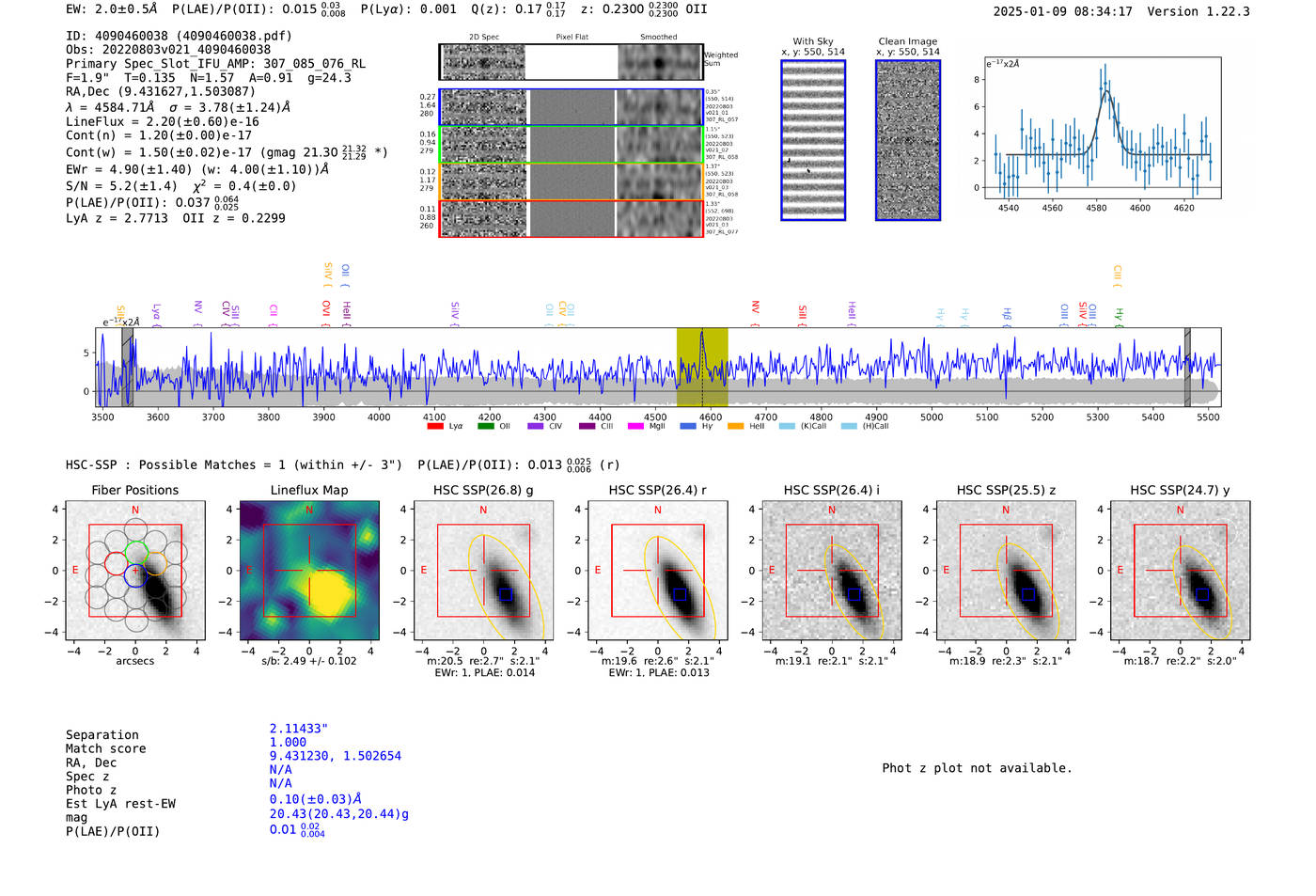The height and width of the screenshot is (896, 1316).
Task: Click the (H)CaII legend swatch
Action: tap(849, 427)
